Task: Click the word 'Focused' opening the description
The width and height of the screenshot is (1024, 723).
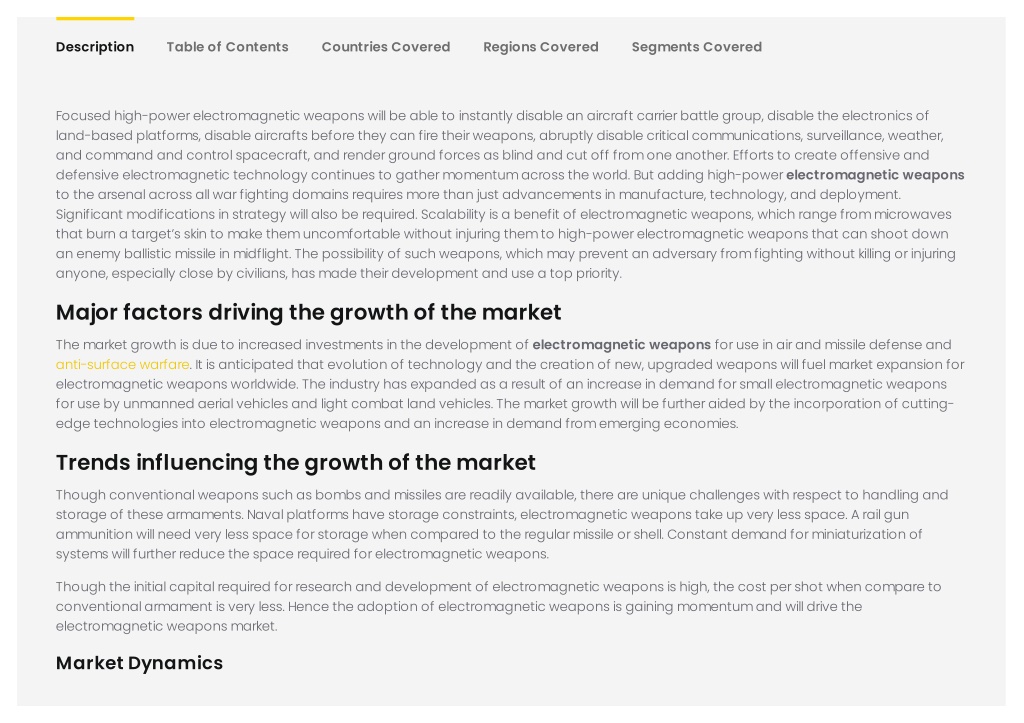Action: (83, 116)
